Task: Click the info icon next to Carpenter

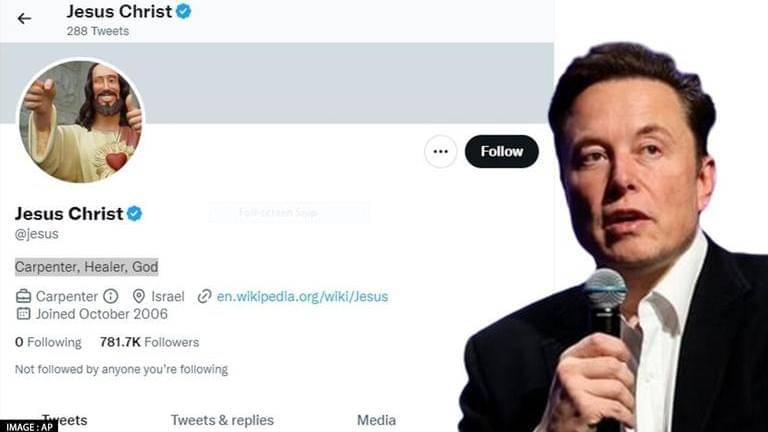Action: click(111, 296)
